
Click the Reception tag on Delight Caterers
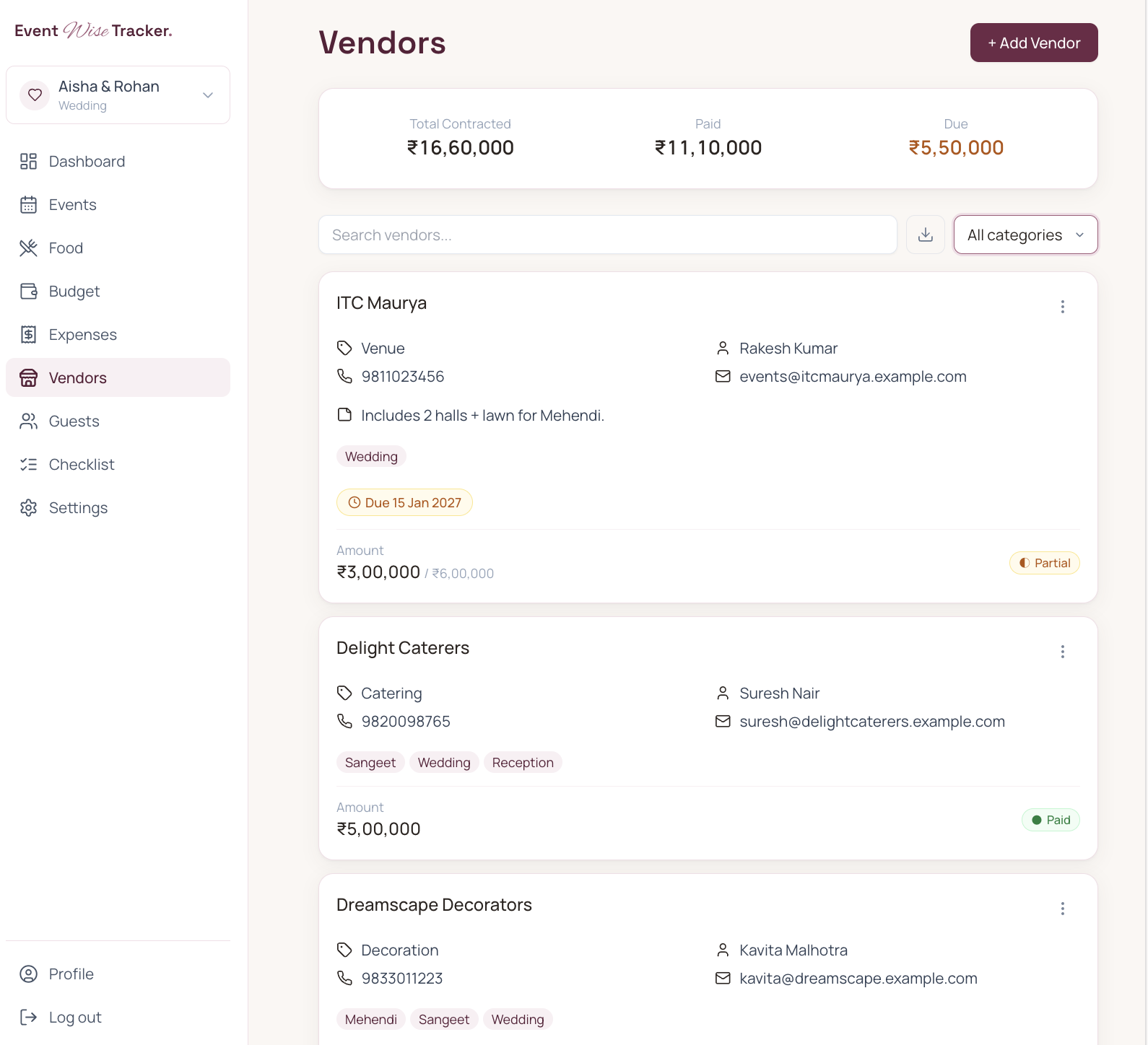click(x=523, y=763)
